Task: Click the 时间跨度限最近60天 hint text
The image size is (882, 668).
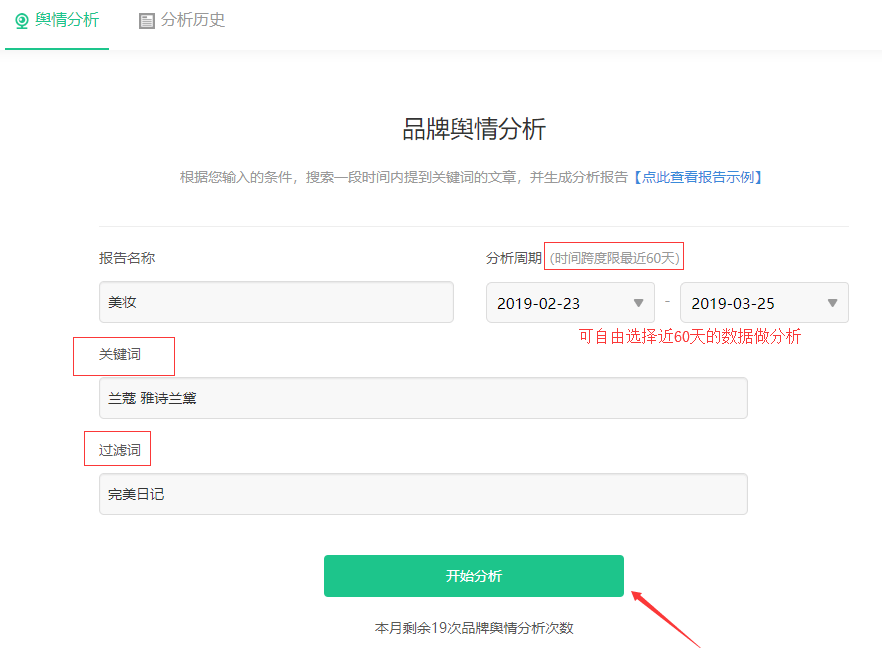Action: click(614, 258)
